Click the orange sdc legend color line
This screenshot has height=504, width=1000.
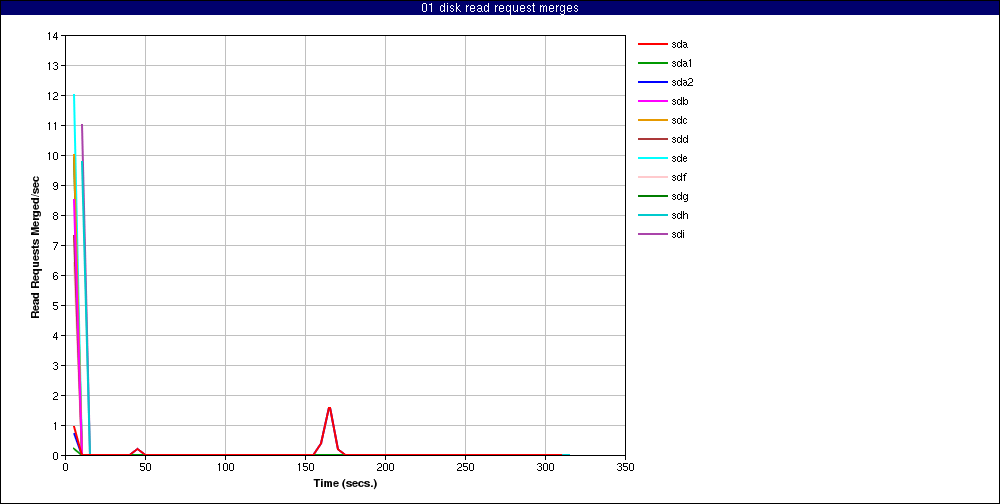point(652,121)
